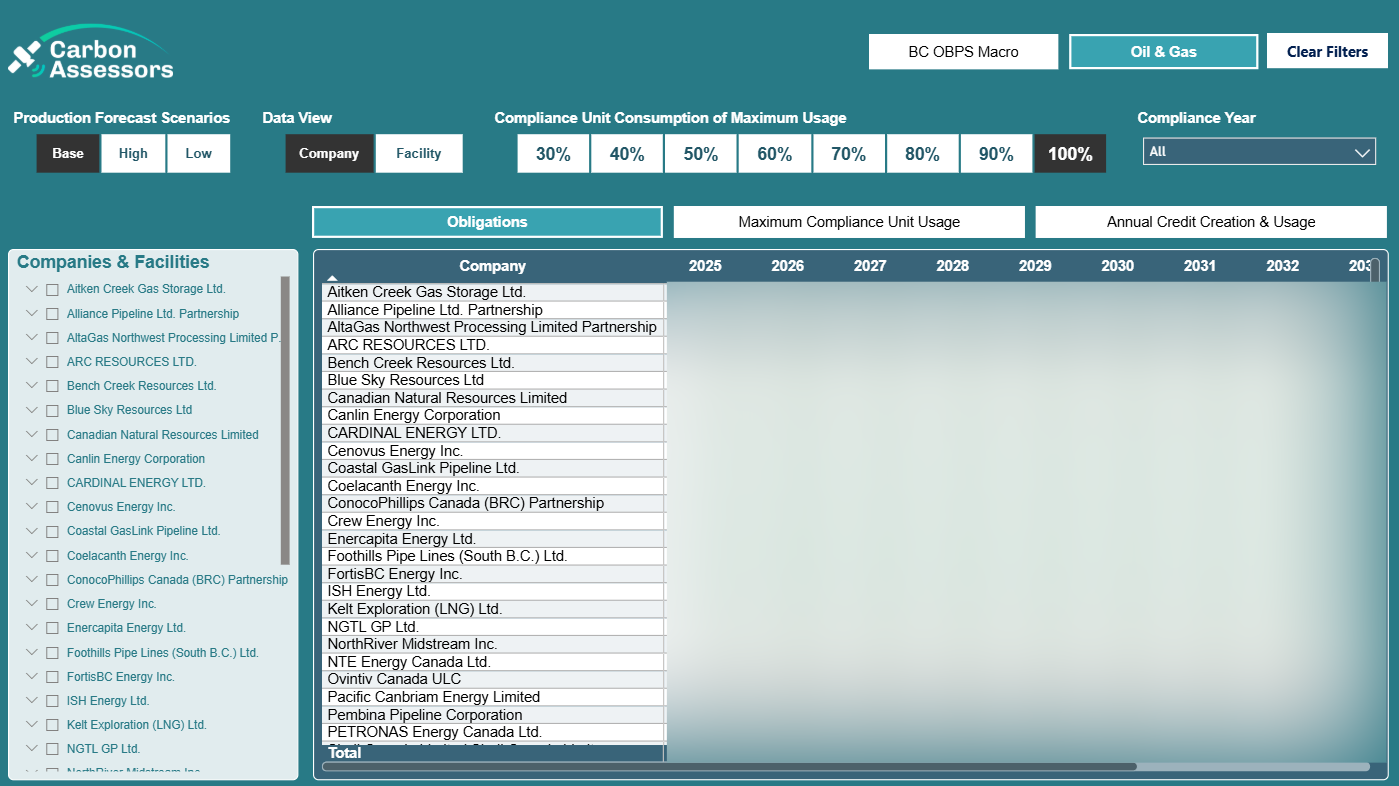Viewport: 1399px width, 786px height.
Task: Click Pembina Pipeline Corporation table row
Action: 494,715
